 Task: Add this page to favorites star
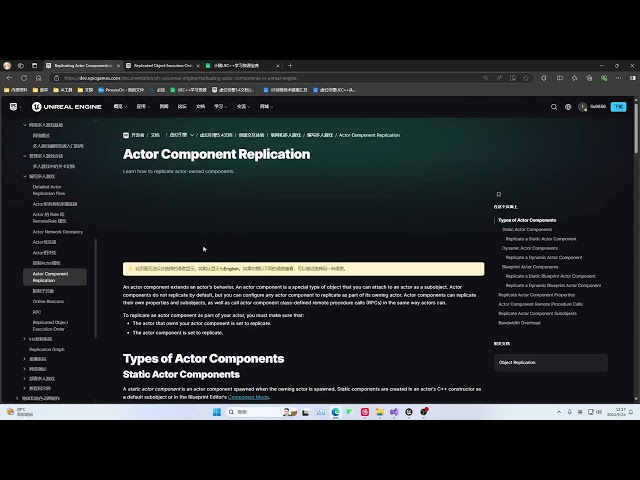point(526,78)
